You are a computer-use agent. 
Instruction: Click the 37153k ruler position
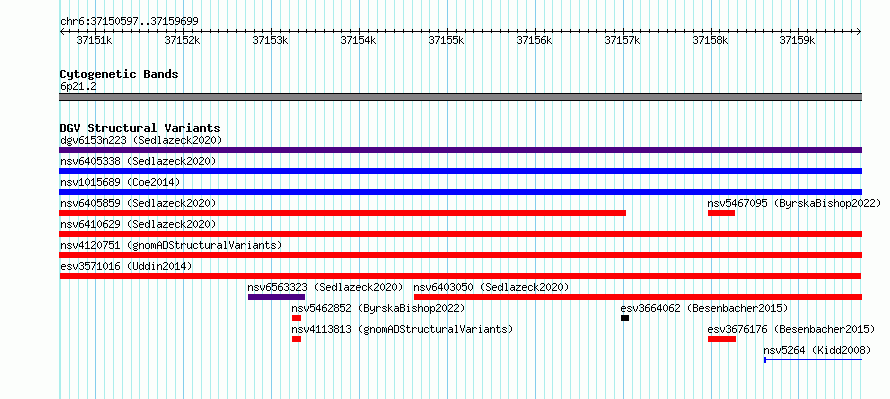tap(271, 40)
